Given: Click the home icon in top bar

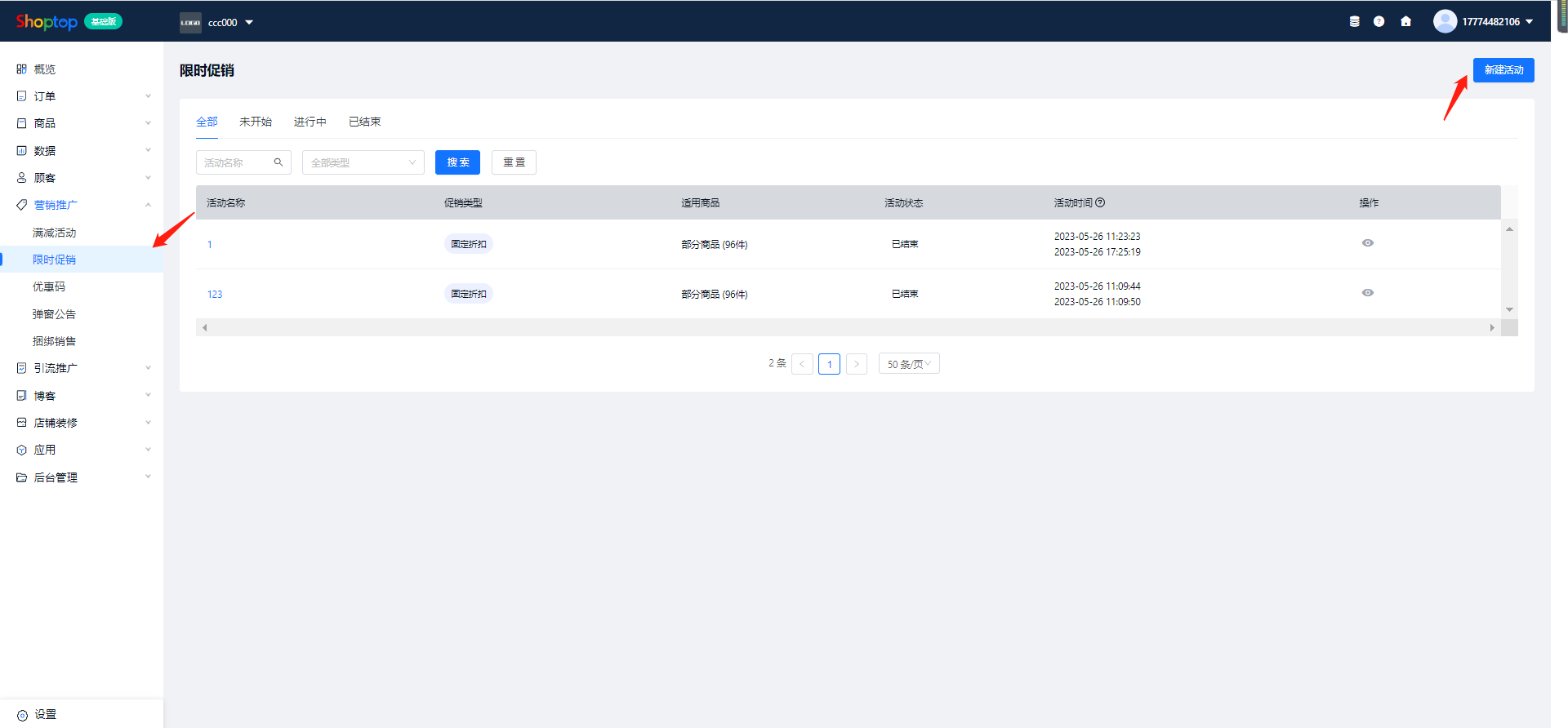Looking at the screenshot, I should click(1405, 22).
